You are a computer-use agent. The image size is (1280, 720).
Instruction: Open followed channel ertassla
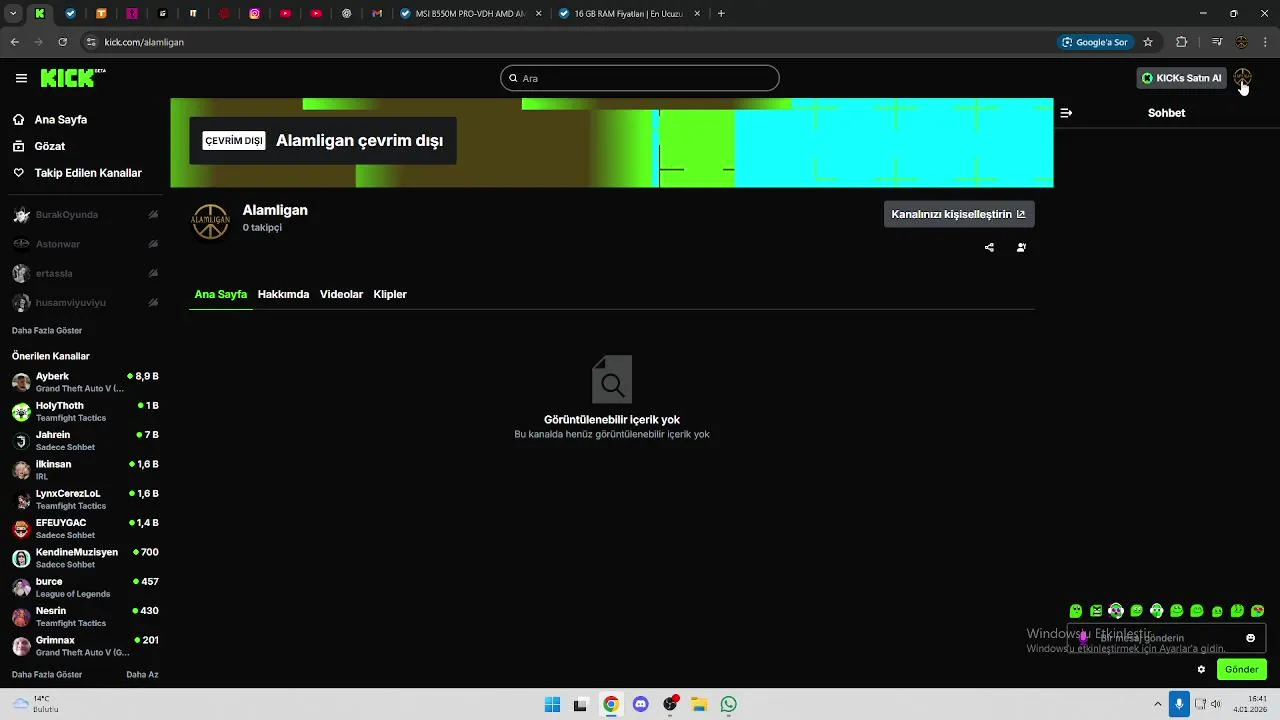pos(85,273)
